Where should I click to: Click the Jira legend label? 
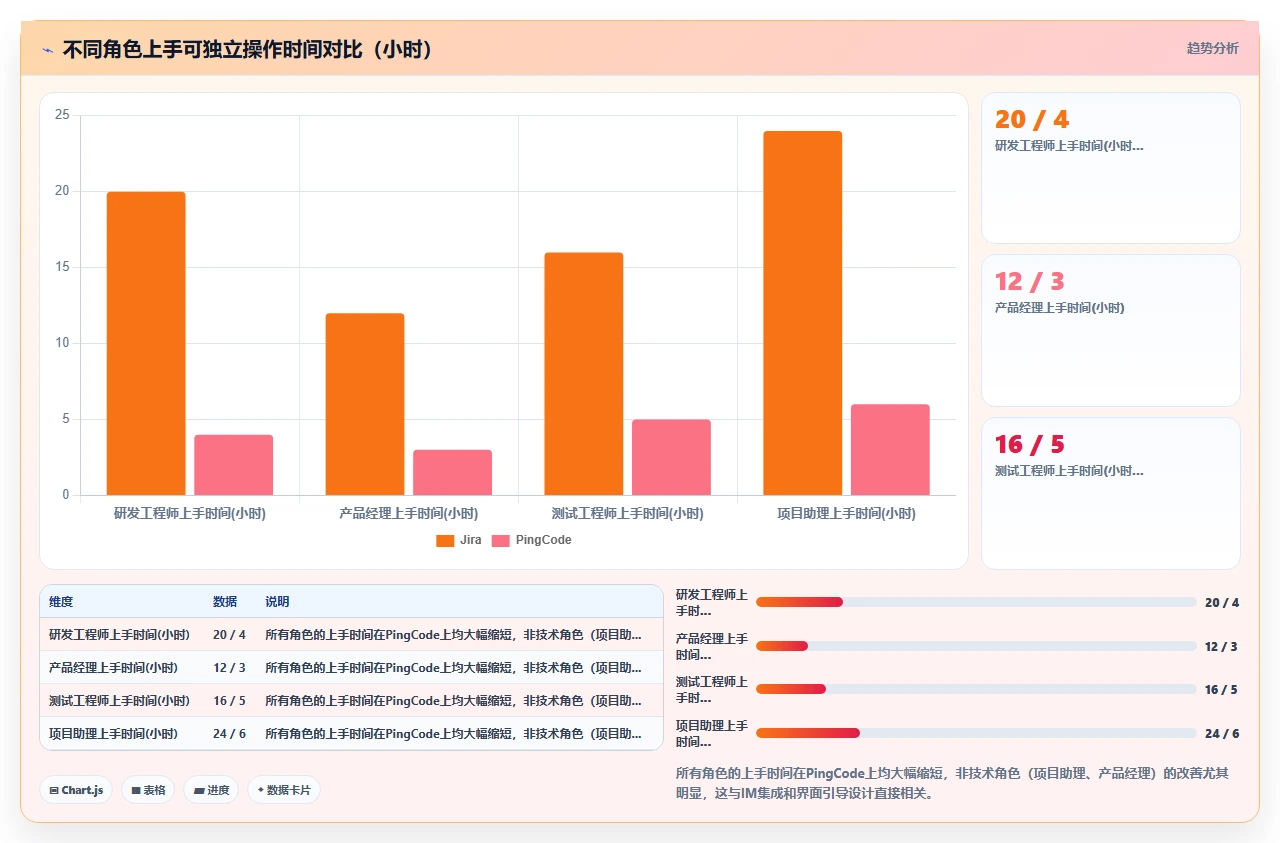tap(470, 540)
